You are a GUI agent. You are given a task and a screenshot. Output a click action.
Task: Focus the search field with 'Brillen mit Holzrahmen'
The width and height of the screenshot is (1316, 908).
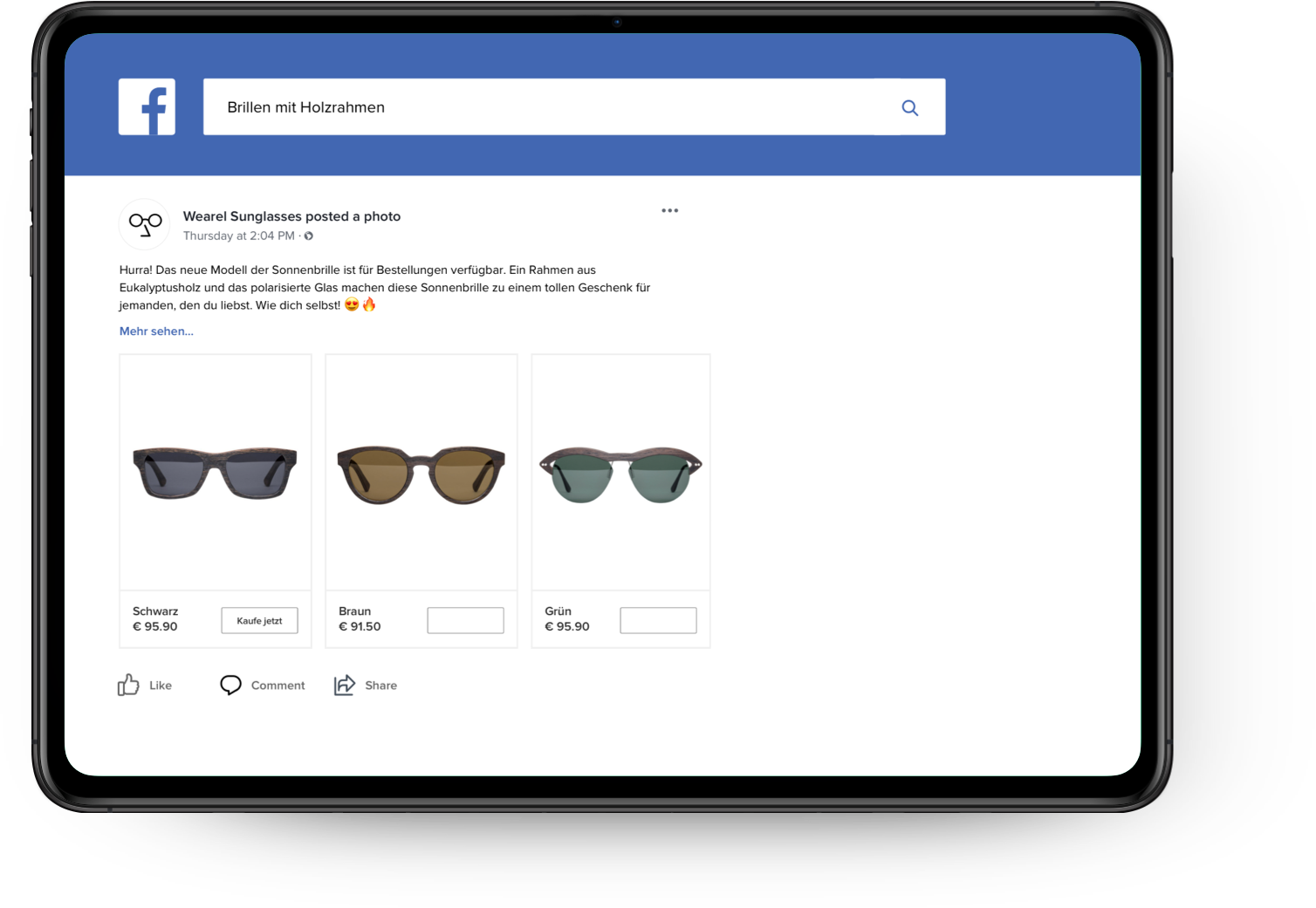574,107
